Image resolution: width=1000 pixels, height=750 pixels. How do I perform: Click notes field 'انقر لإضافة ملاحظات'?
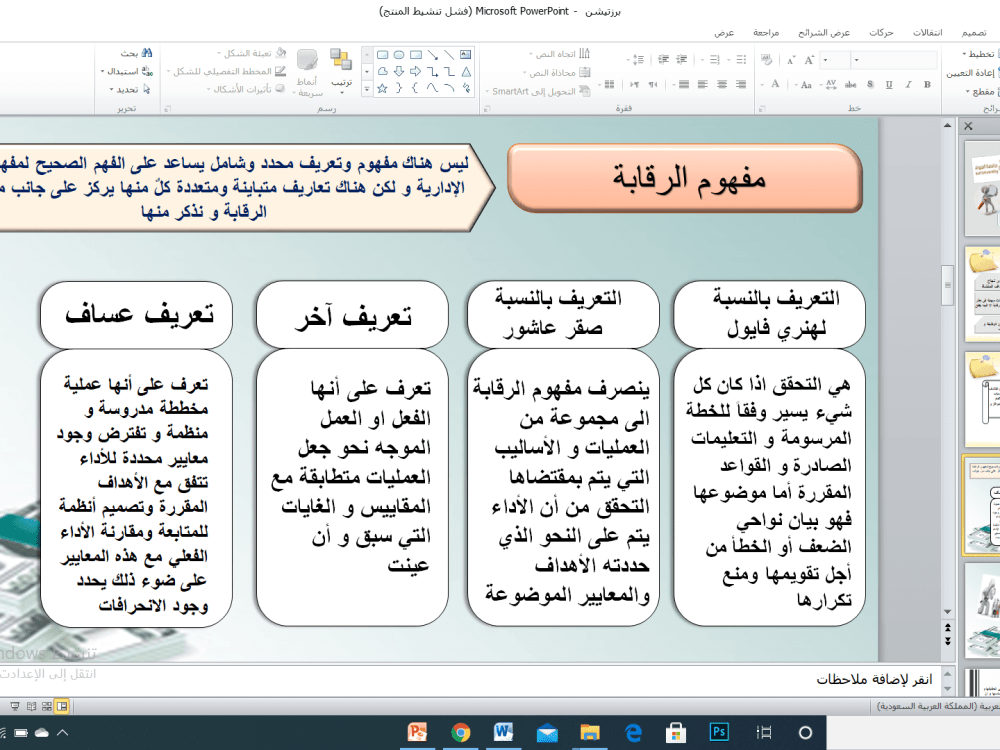873,680
